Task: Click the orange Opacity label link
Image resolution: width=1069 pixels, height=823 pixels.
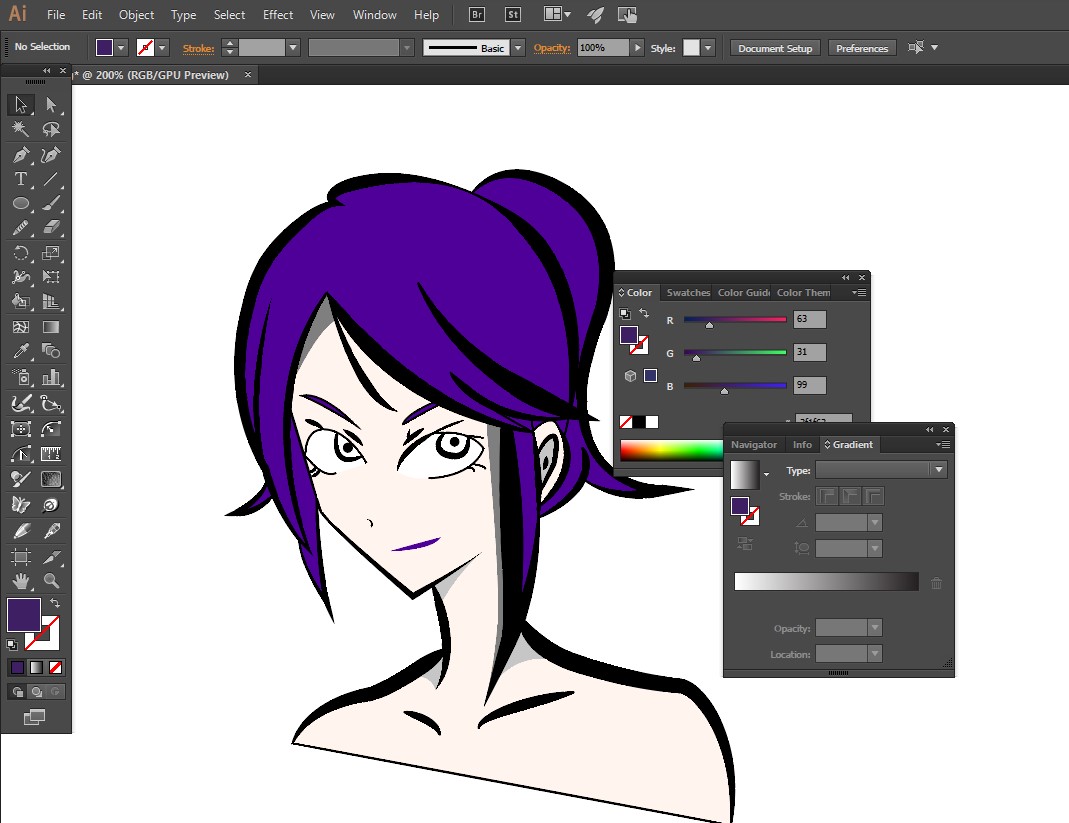Action: tap(552, 48)
